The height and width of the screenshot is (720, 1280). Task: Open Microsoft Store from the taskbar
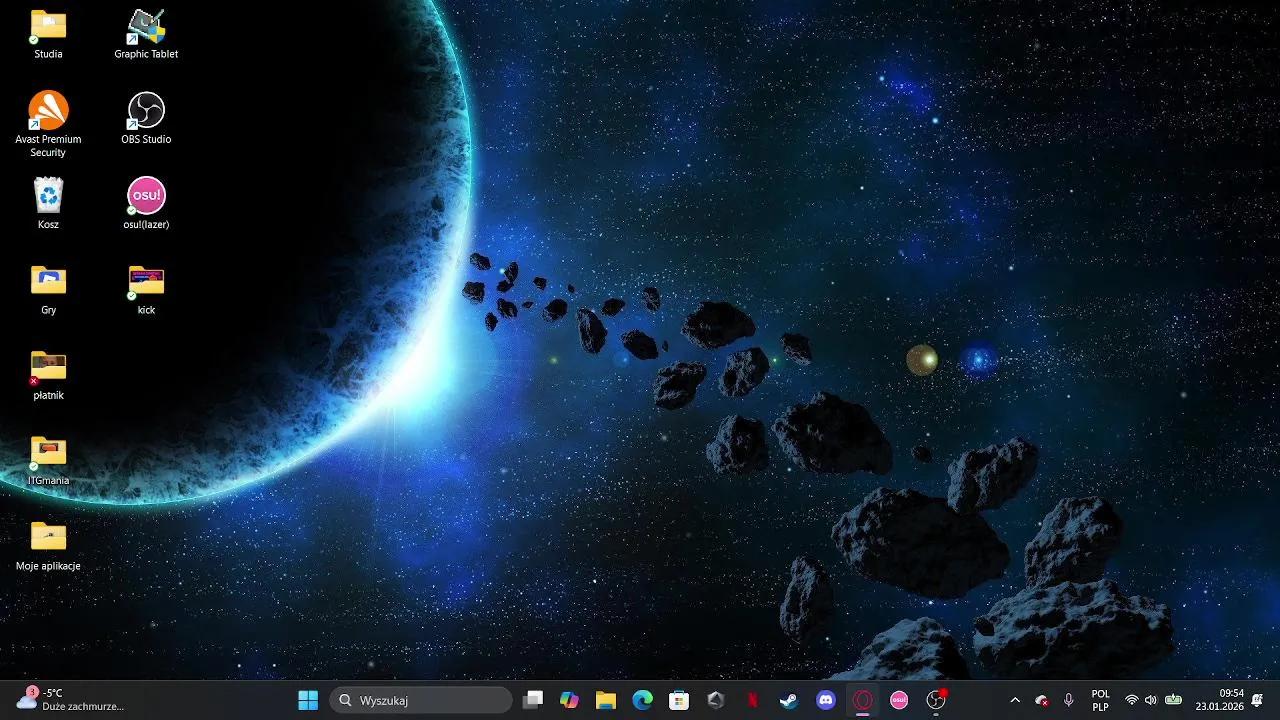pyautogui.click(x=679, y=700)
